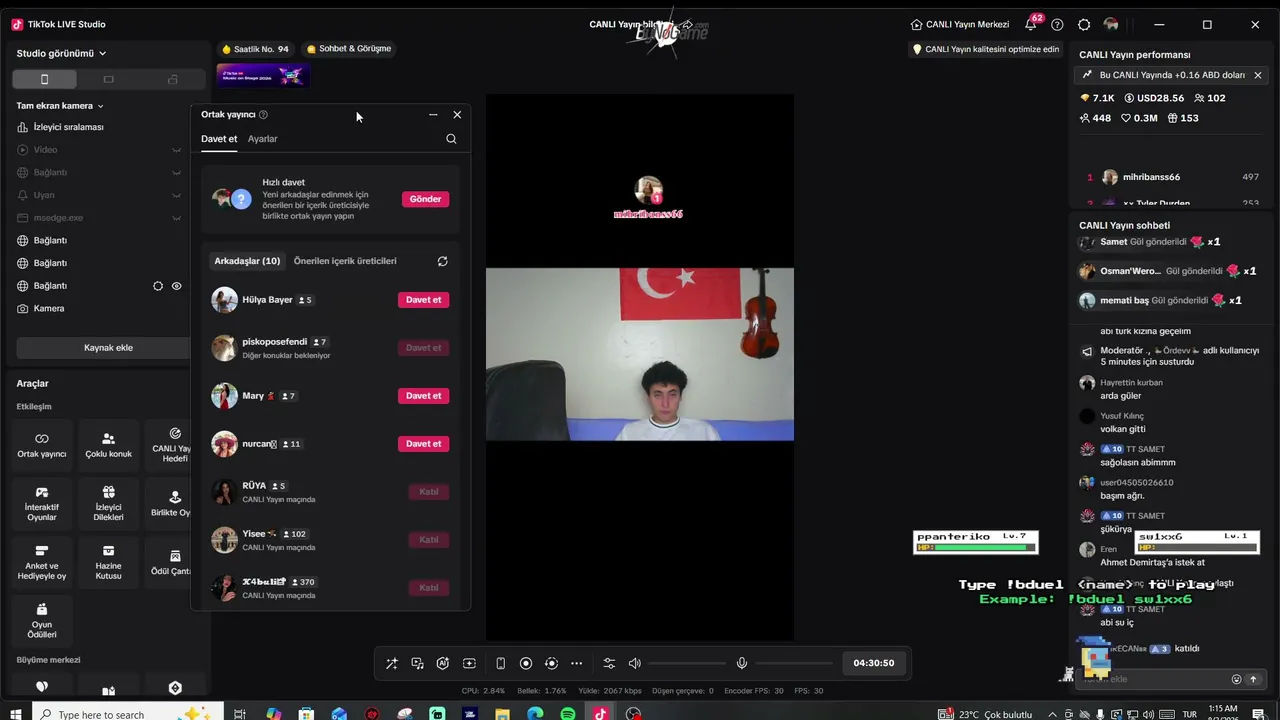Adjust the microphone level slider

point(794,663)
